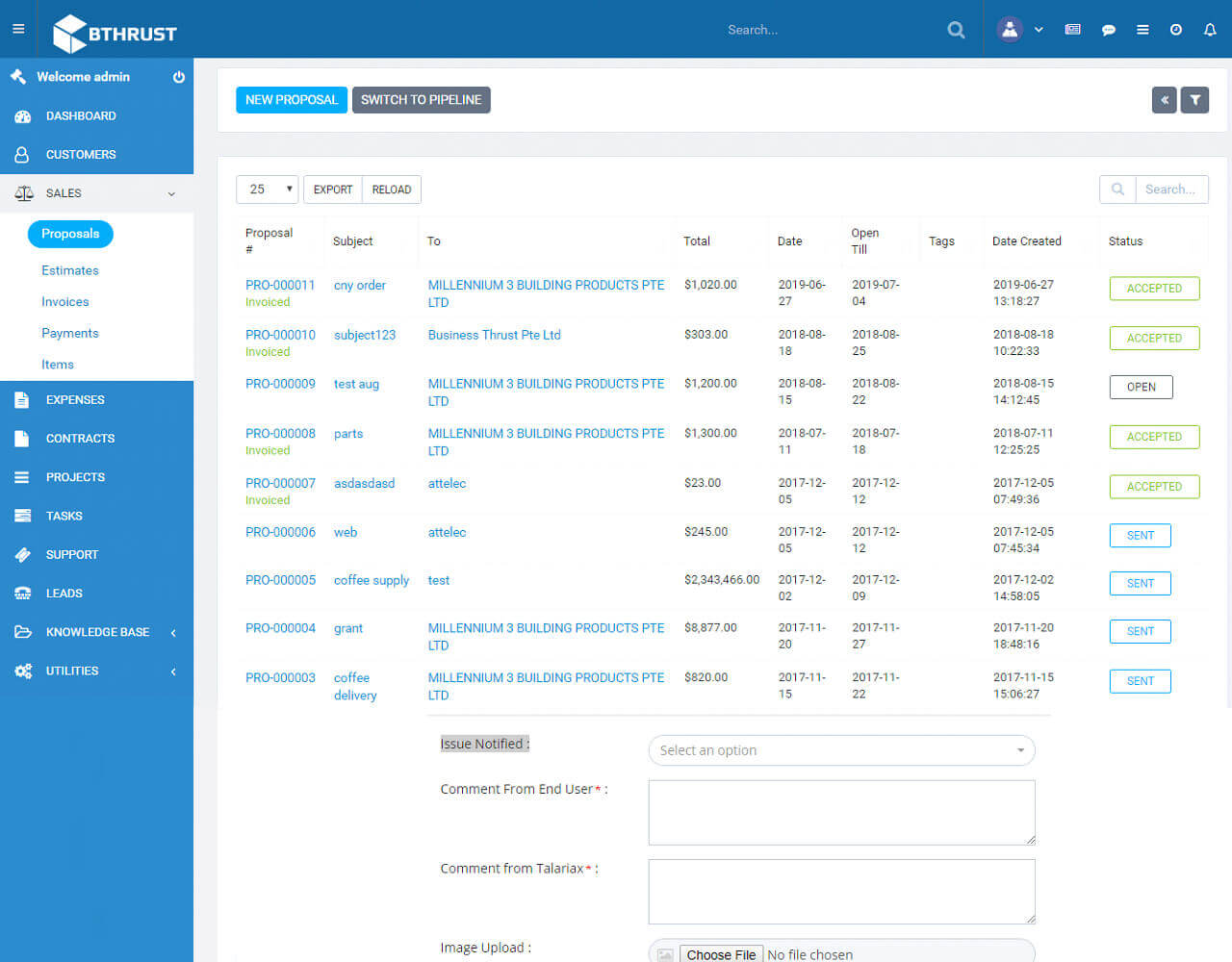Open Business Thrust Pte Ltd customer link

tap(495, 335)
